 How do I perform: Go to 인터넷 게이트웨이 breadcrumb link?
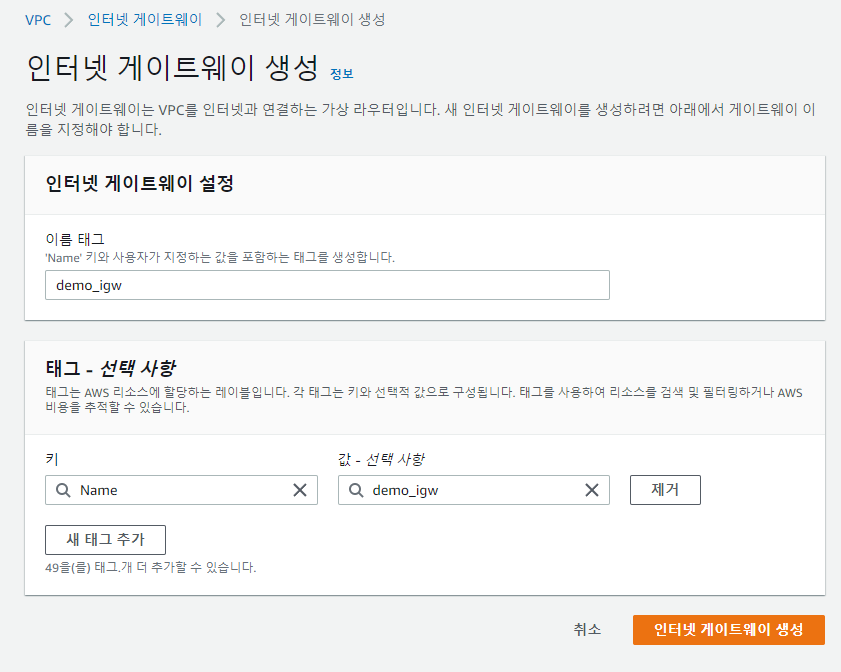(145, 20)
